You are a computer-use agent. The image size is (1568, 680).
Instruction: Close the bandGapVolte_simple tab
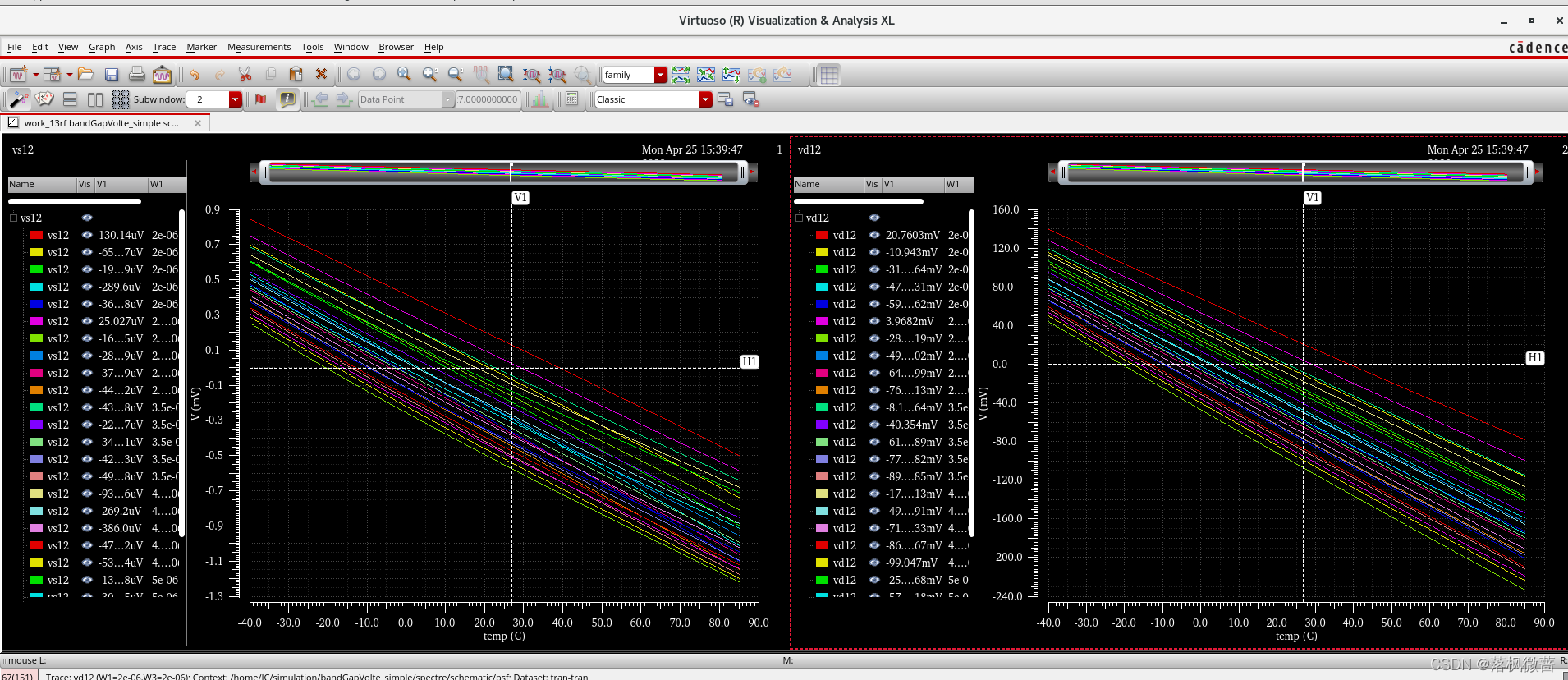(198, 123)
